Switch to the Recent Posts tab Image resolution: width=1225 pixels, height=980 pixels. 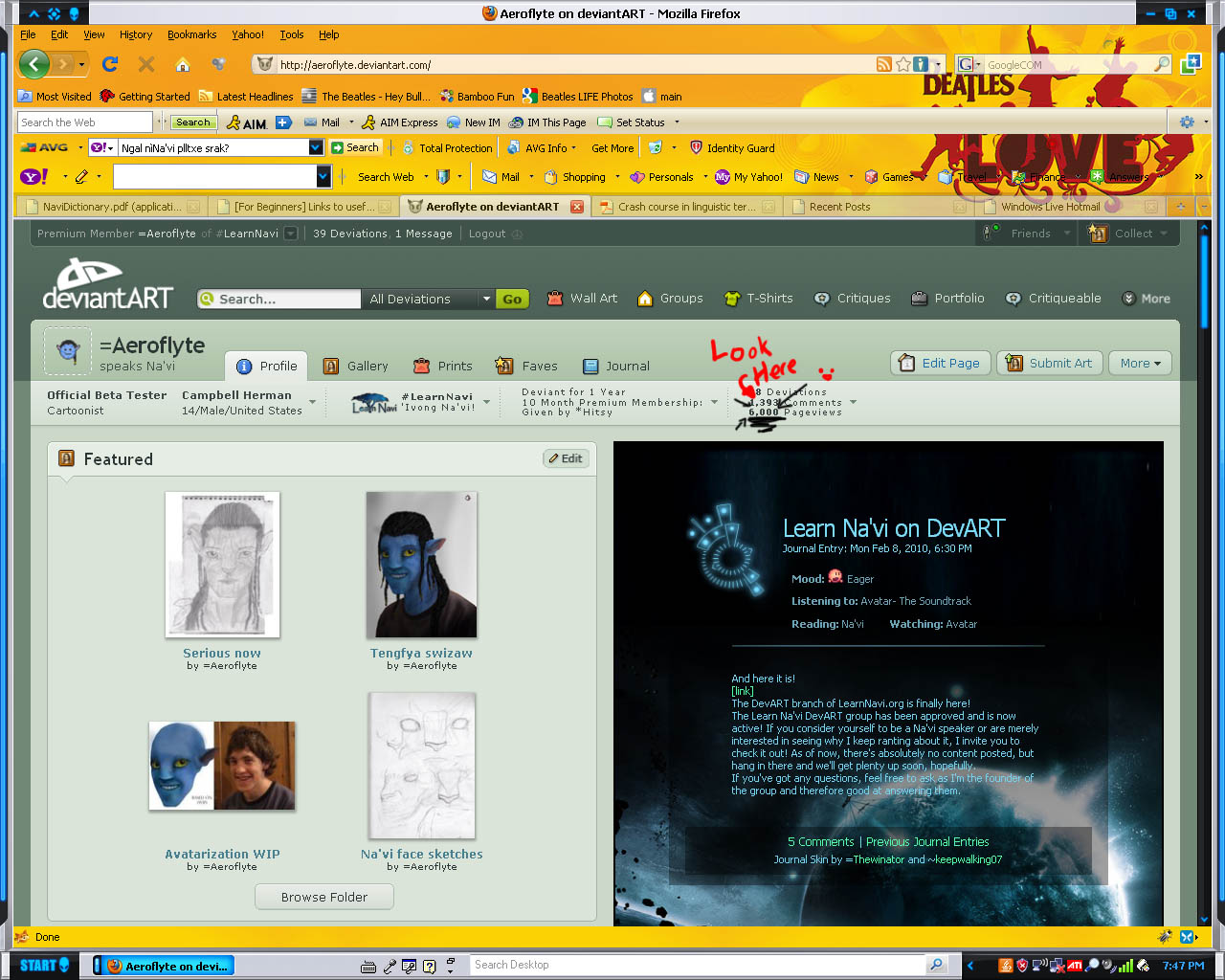(877, 207)
